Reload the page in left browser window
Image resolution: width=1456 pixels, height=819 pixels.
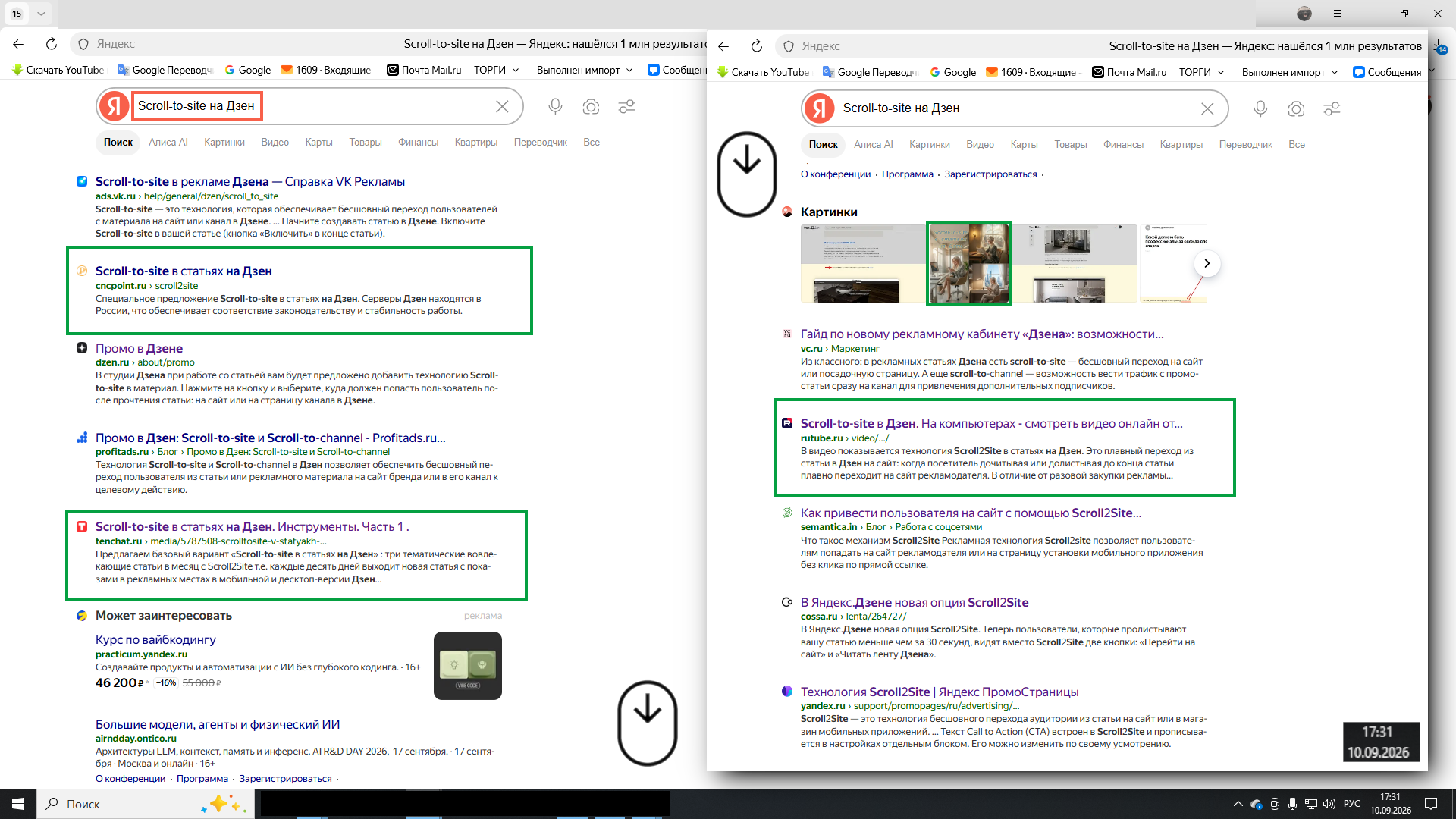[52, 44]
